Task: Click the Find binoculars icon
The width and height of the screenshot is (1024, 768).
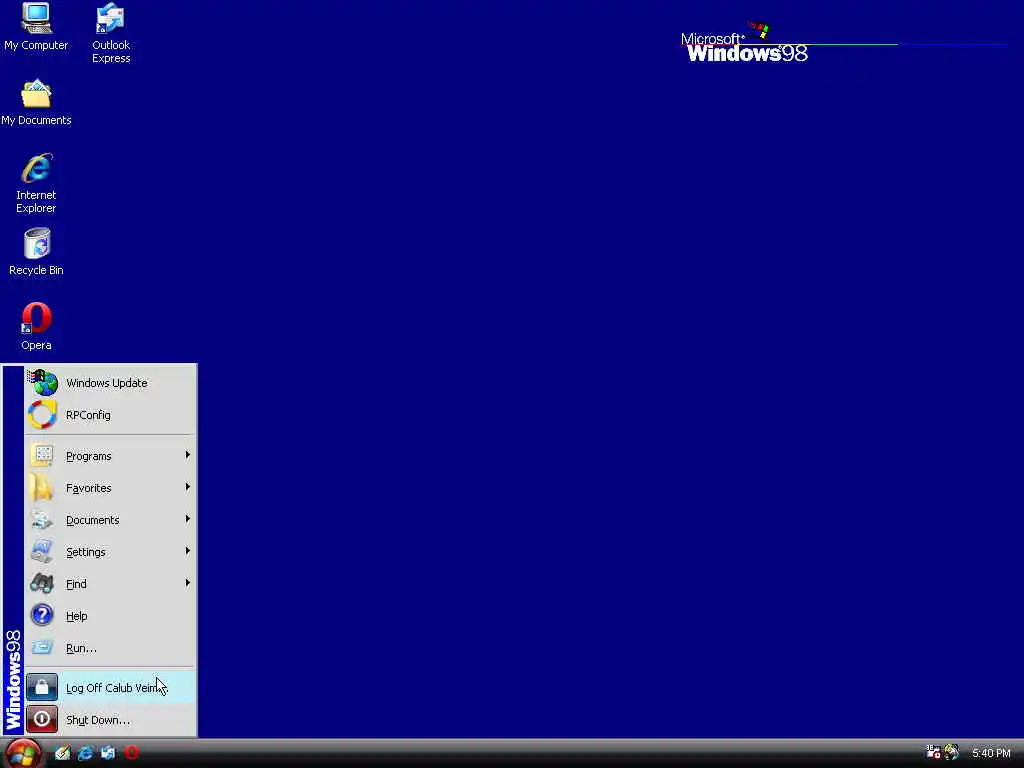Action: (42, 583)
